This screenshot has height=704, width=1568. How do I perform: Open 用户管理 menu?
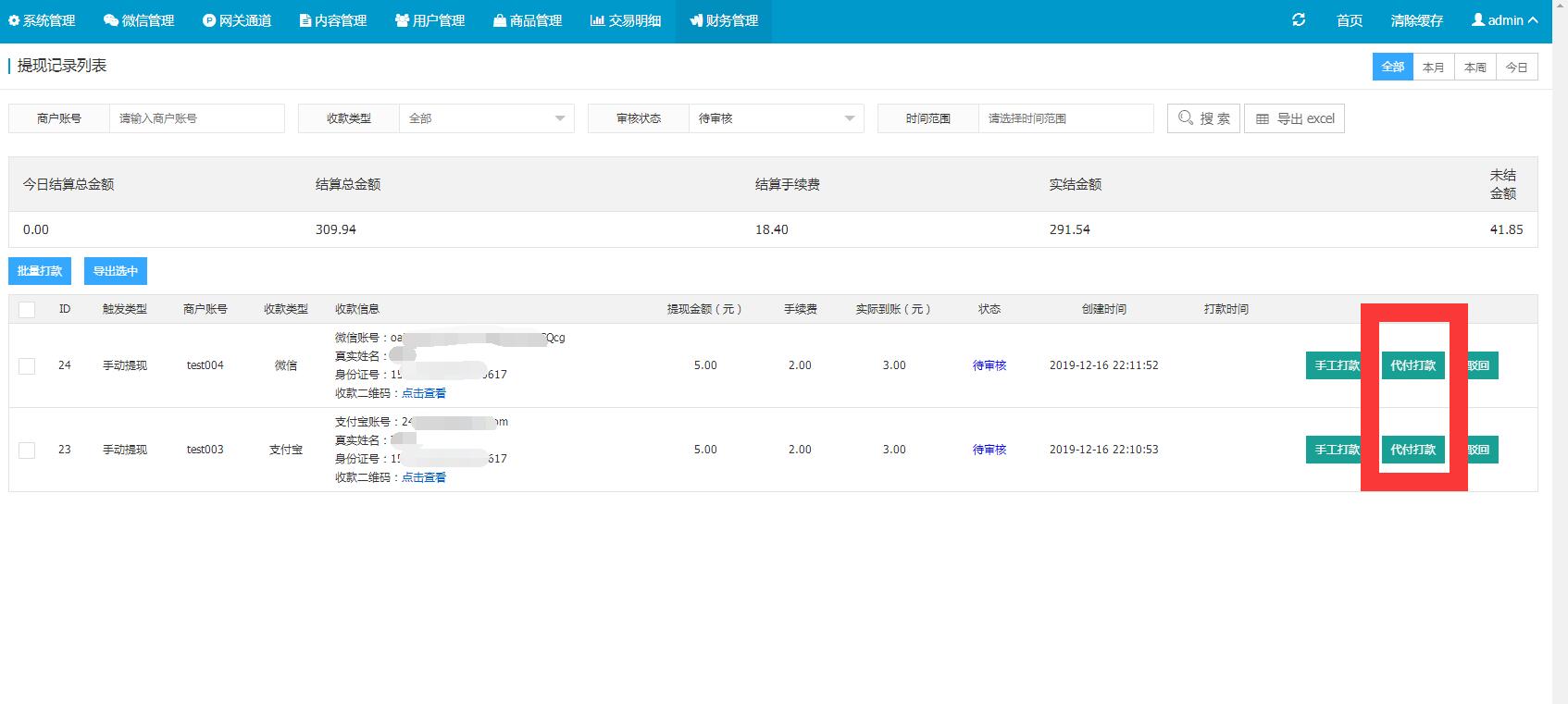point(429,20)
